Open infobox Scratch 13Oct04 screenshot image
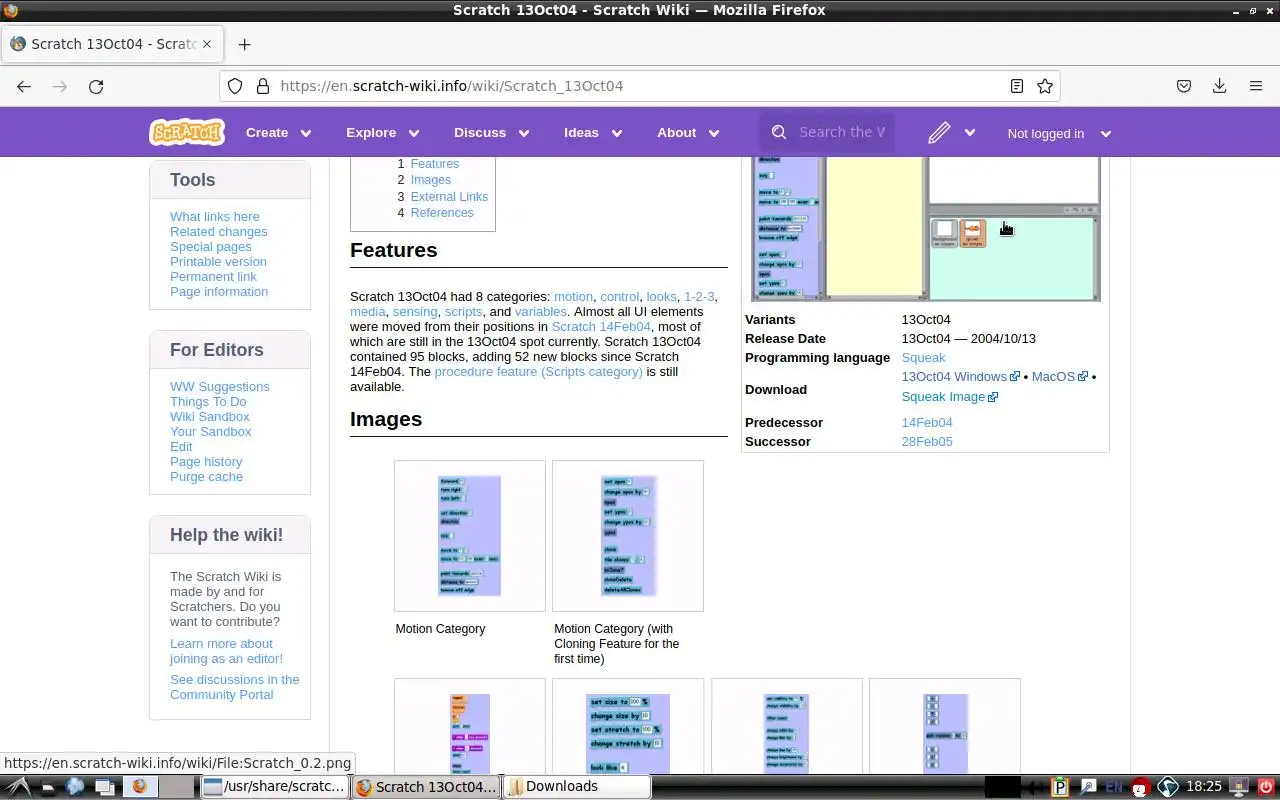The height and width of the screenshot is (800, 1280). pyautogui.click(x=926, y=228)
